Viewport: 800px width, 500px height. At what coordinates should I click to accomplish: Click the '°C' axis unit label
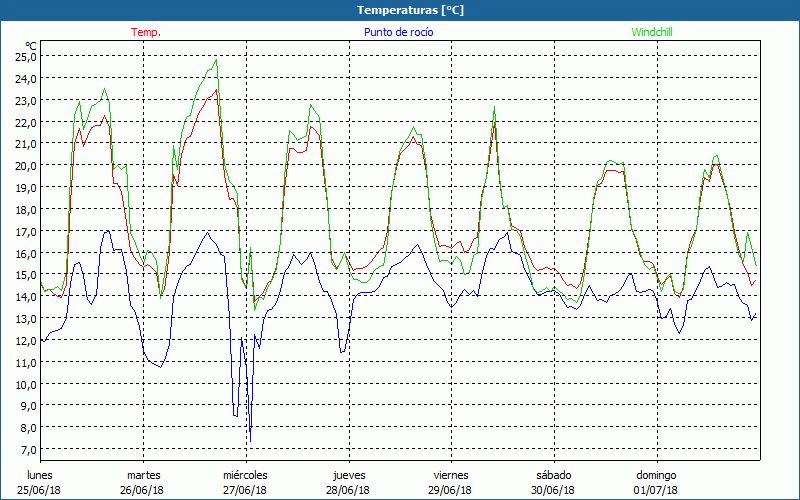[x=30, y=46]
